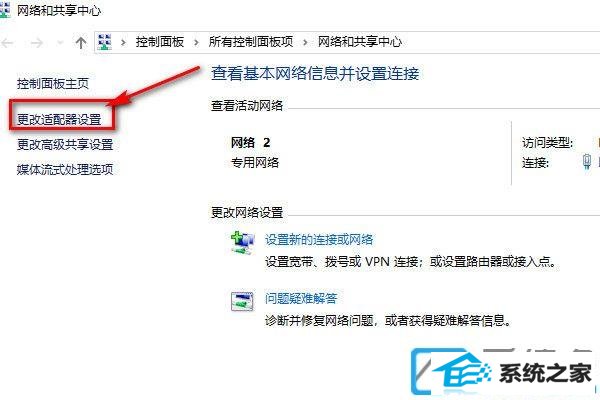Viewport: 600px width, 400px height.
Task: Open 更改适配器设置 link
Action: click(x=59, y=119)
